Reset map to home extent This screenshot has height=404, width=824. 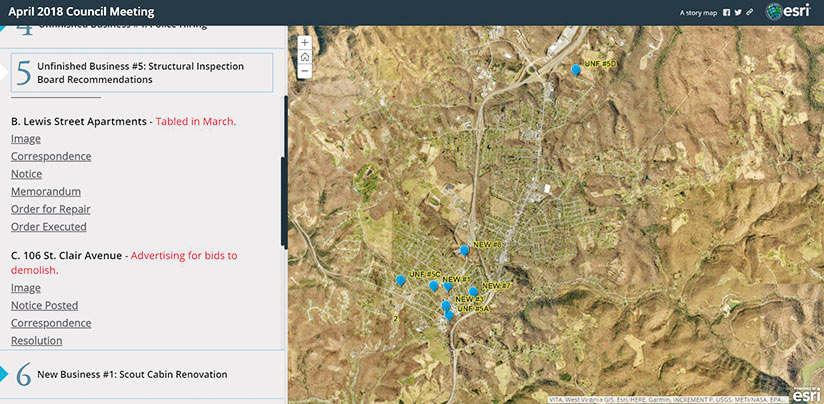coord(305,57)
